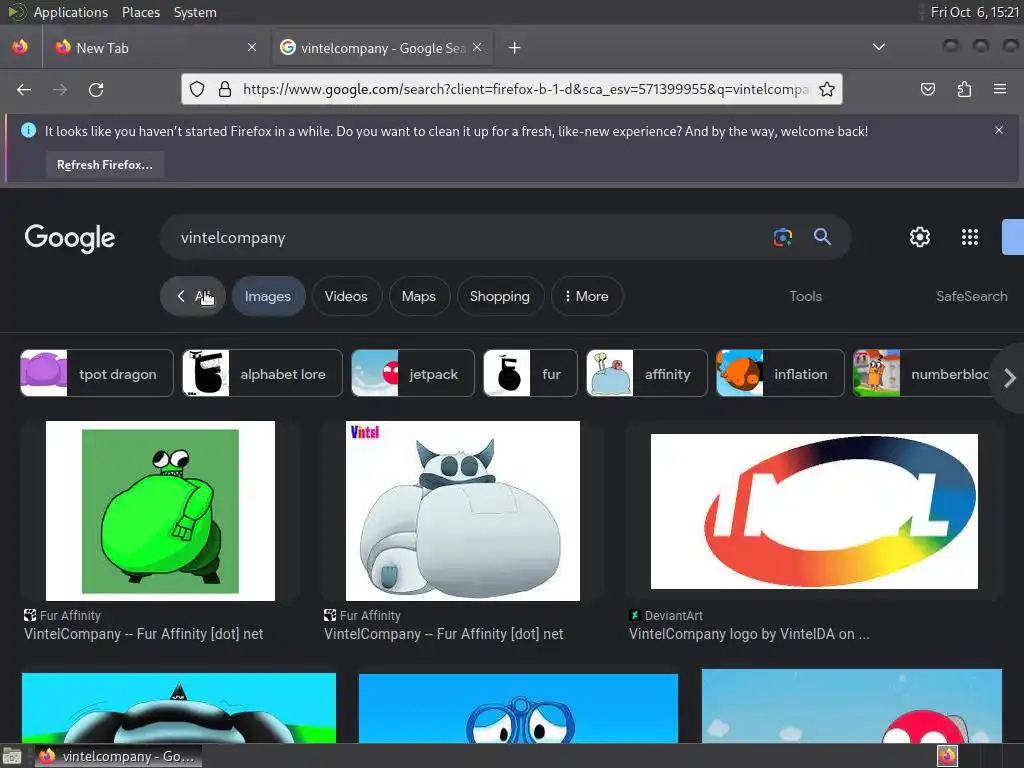1024x768 pixels.
Task: Open the Tools filter options
Action: click(x=805, y=296)
